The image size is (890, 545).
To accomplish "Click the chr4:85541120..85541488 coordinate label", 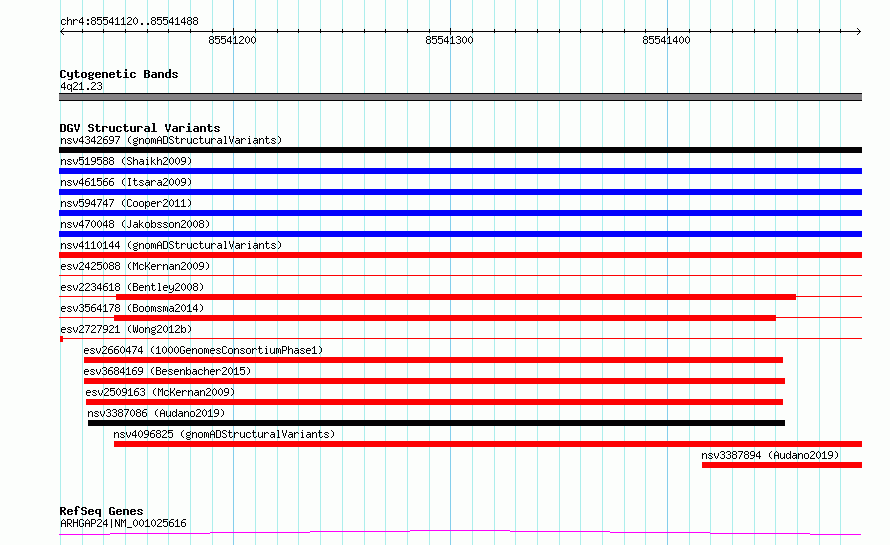I will (129, 22).
